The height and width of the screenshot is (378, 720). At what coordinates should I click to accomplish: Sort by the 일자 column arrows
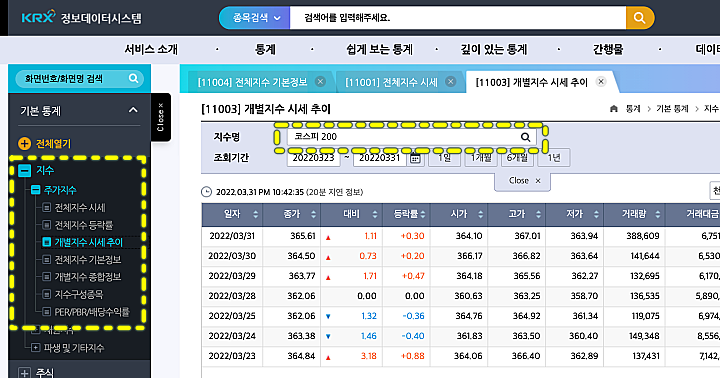255,214
